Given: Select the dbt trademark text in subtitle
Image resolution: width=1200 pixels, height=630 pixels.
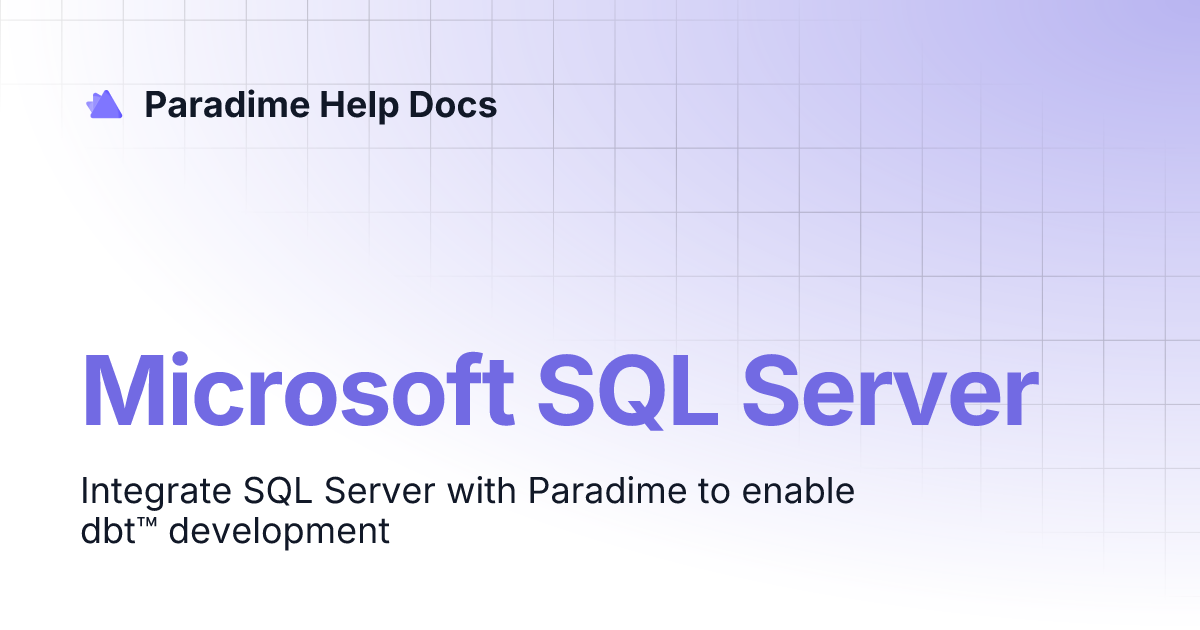Looking at the screenshot, I should tap(120, 532).
